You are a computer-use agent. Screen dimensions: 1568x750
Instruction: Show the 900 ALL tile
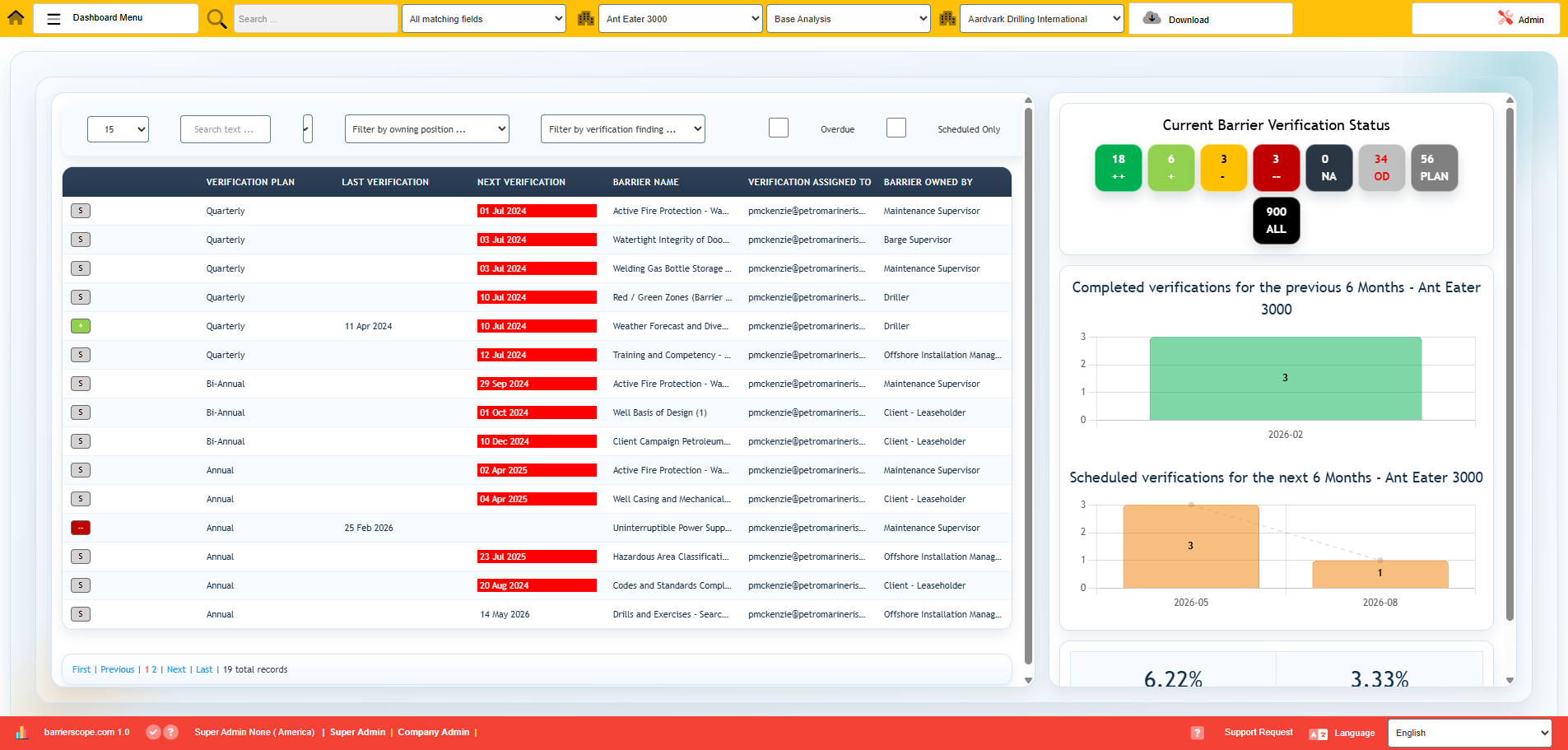[x=1277, y=221]
